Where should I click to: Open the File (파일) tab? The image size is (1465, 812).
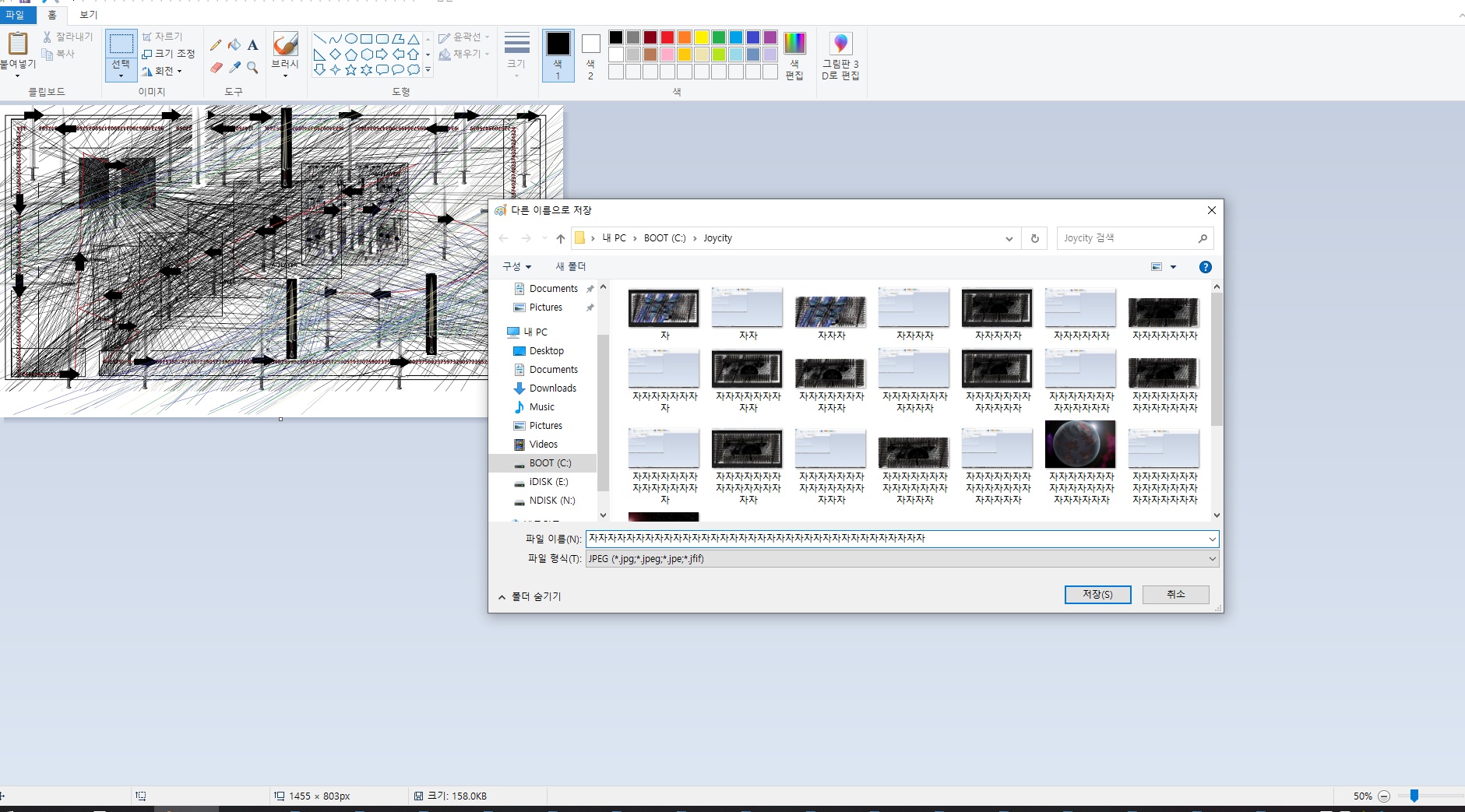click(16, 15)
